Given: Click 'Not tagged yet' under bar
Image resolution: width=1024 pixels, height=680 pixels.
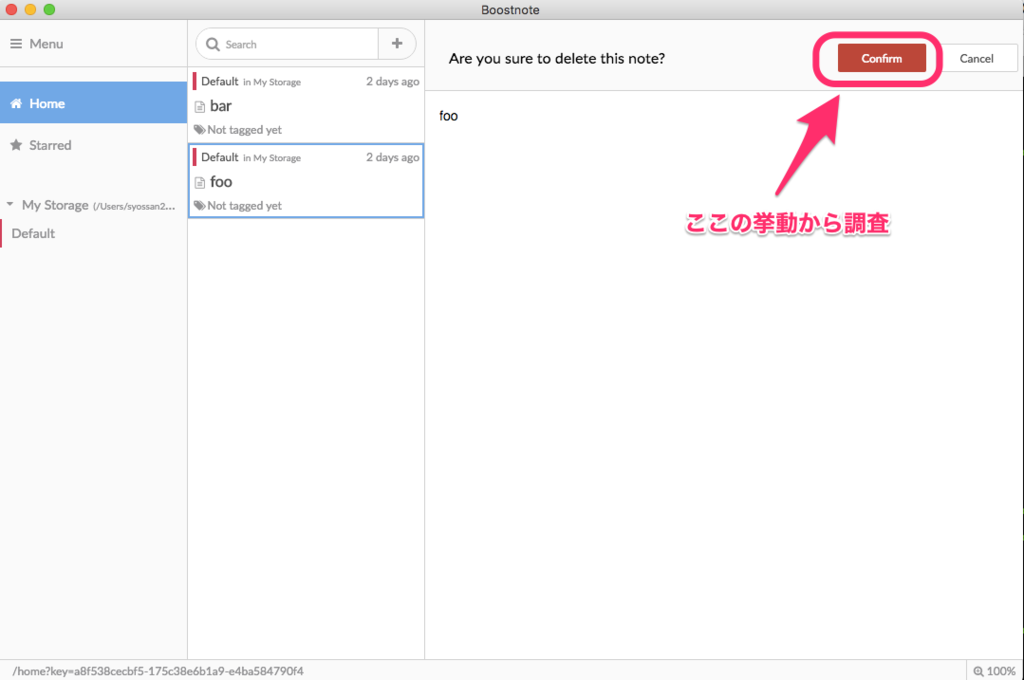Looking at the screenshot, I should [244, 129].
